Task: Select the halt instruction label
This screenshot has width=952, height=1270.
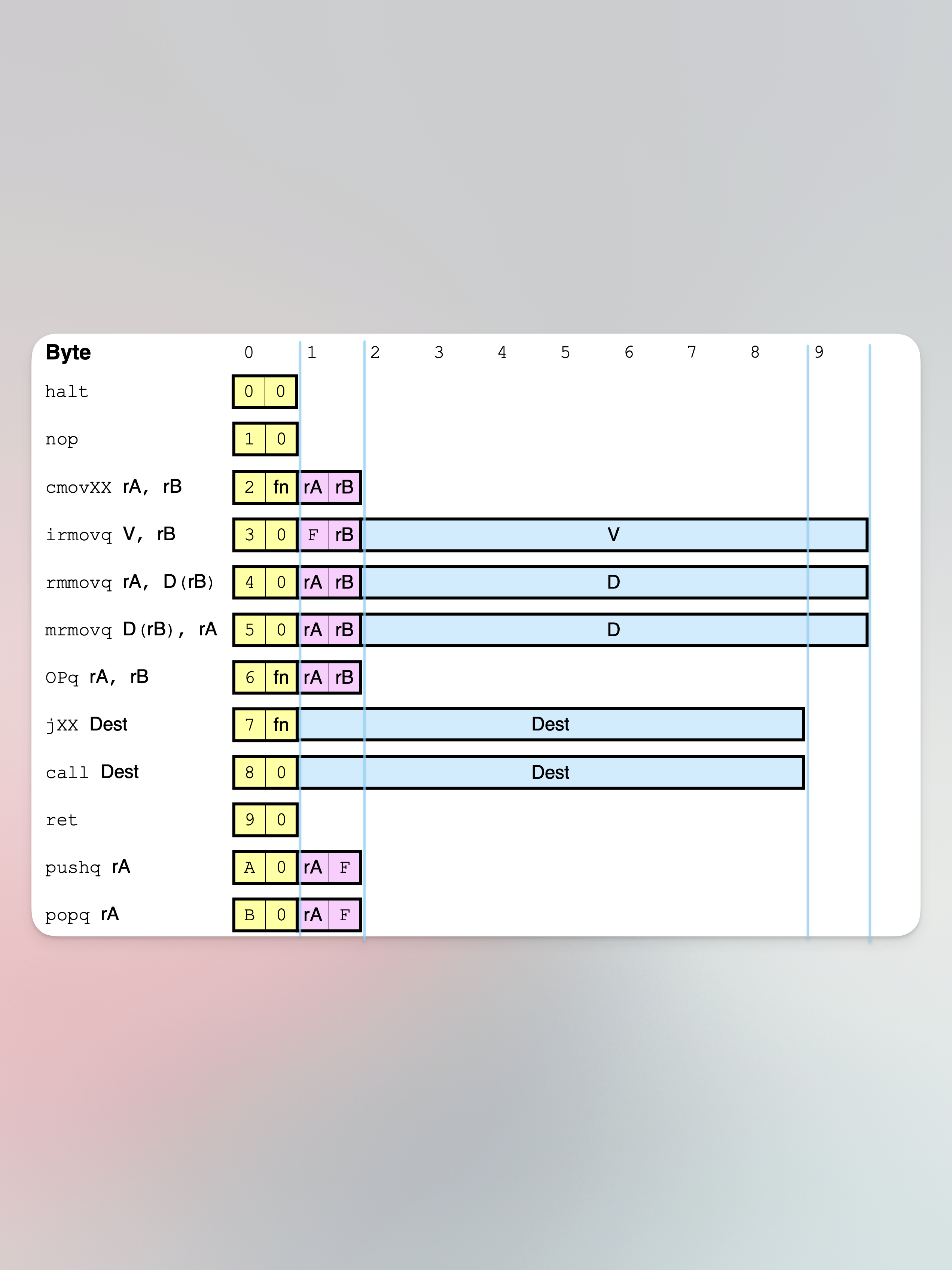Action: tap(67, 392)
